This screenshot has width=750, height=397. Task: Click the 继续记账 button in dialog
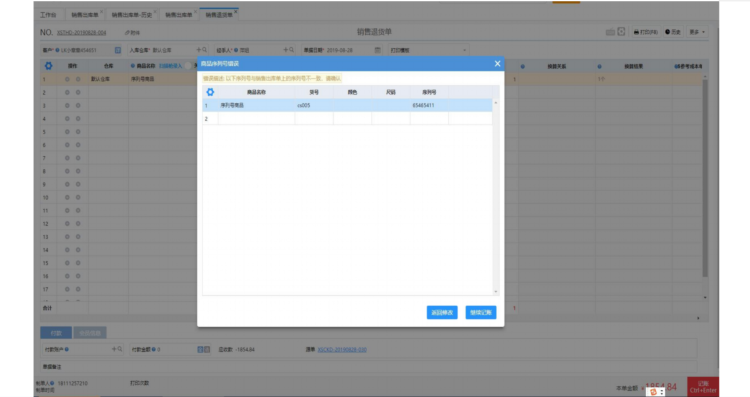[481, 312]
